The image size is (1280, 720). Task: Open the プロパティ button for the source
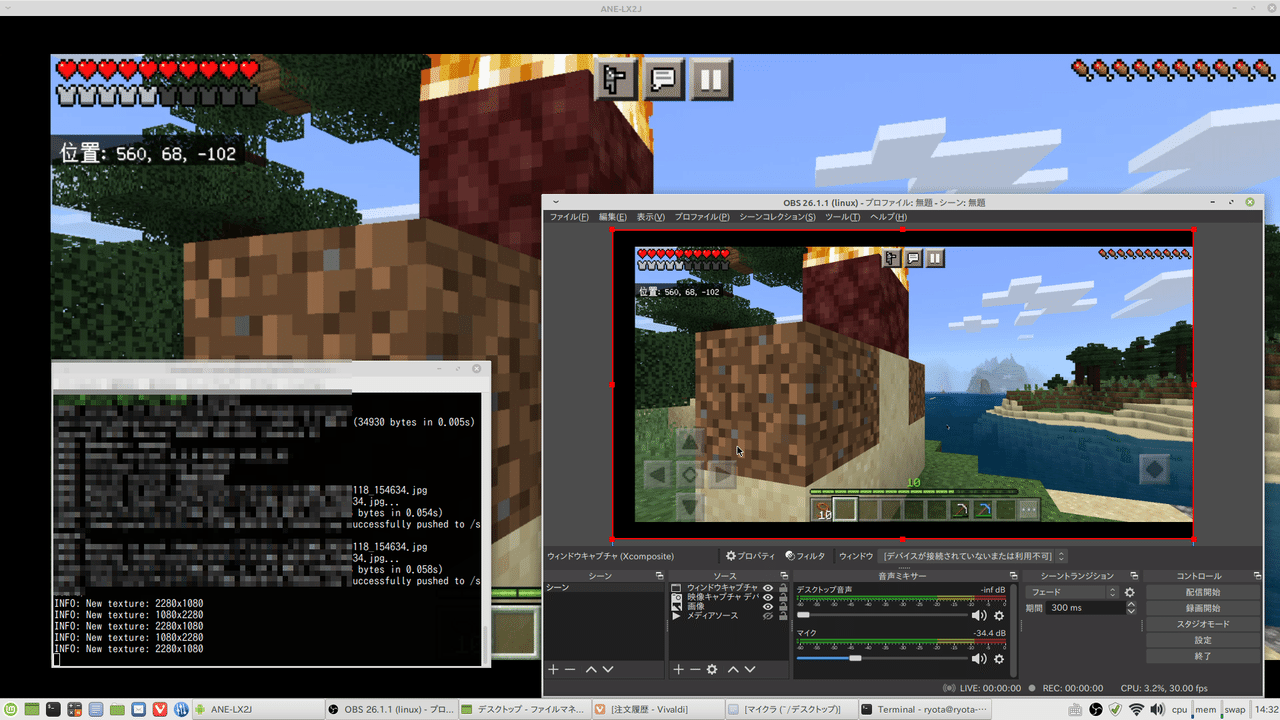pos(751,556)
